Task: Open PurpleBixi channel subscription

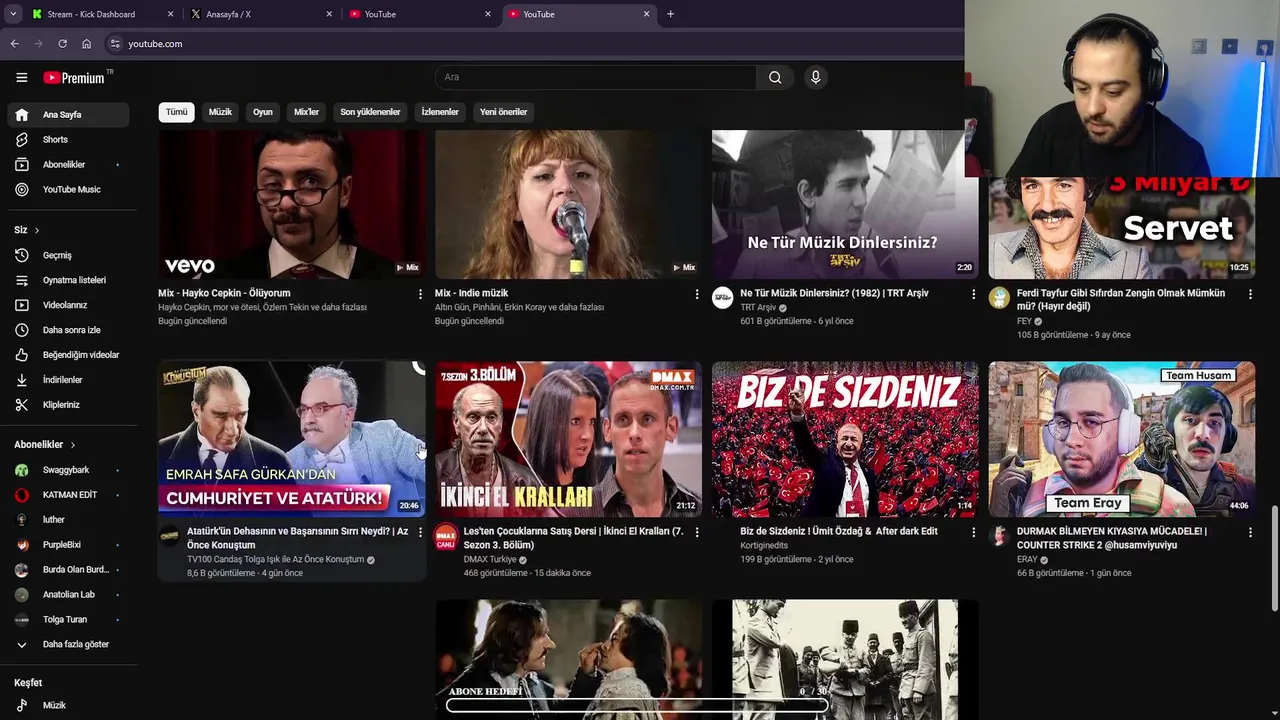Action: [x=69, y=545]
